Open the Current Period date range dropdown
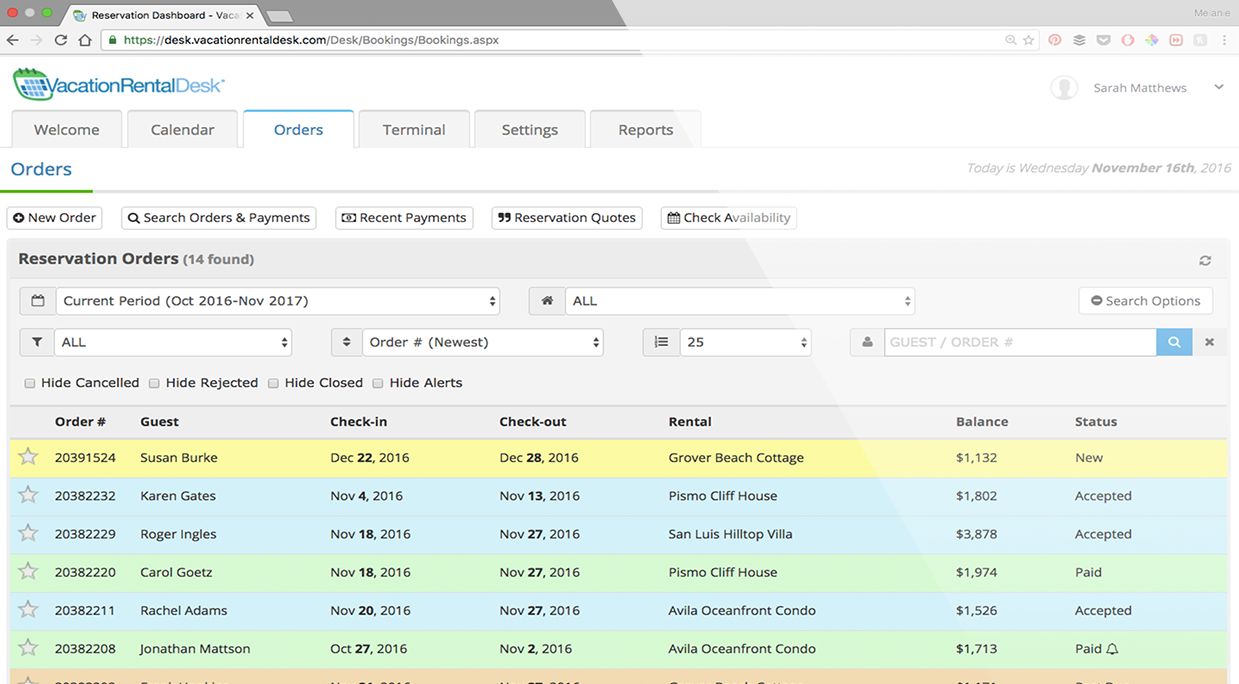This screenshot has width=1239, height=684. point(278,301)
